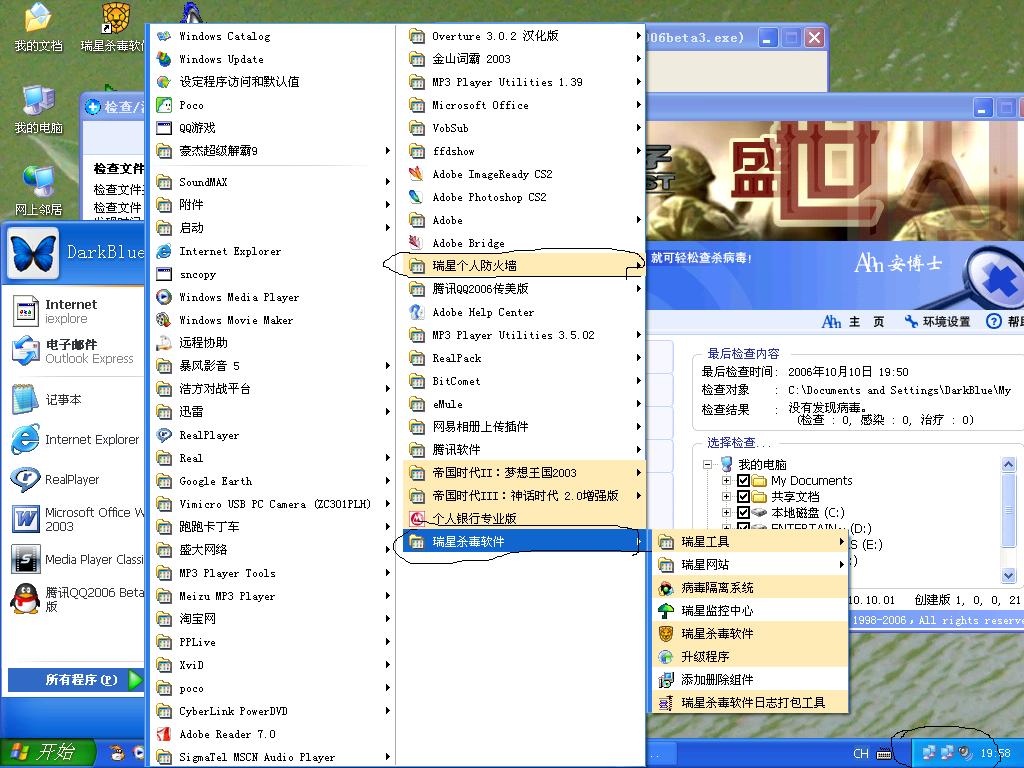The width and height of the screenshot is (1024, 768).
Task: Go to 主页 in Rising window
Action: pyautogui.click(x=854, y=321)
